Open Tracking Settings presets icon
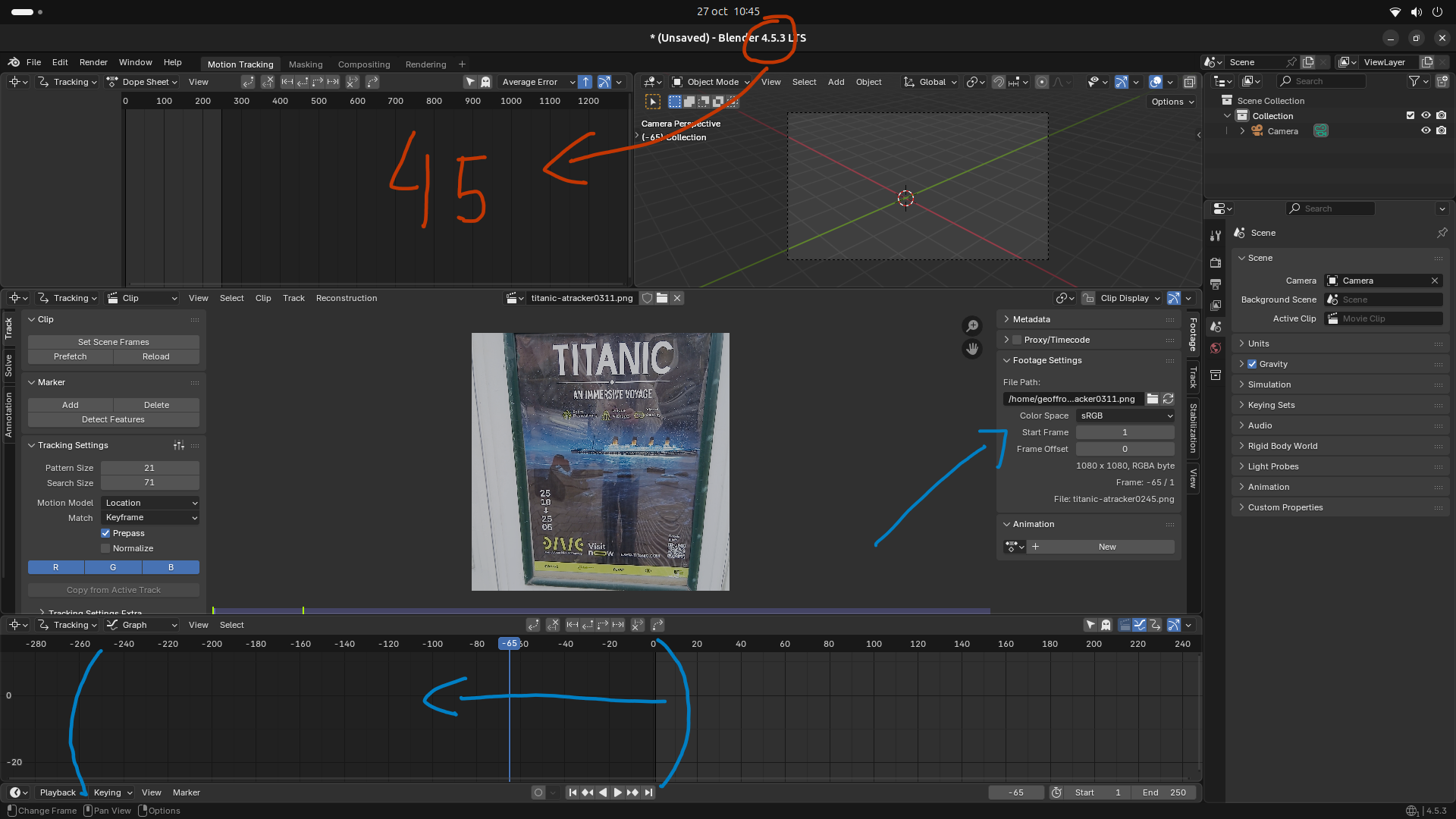 click(x=179, y=445)
